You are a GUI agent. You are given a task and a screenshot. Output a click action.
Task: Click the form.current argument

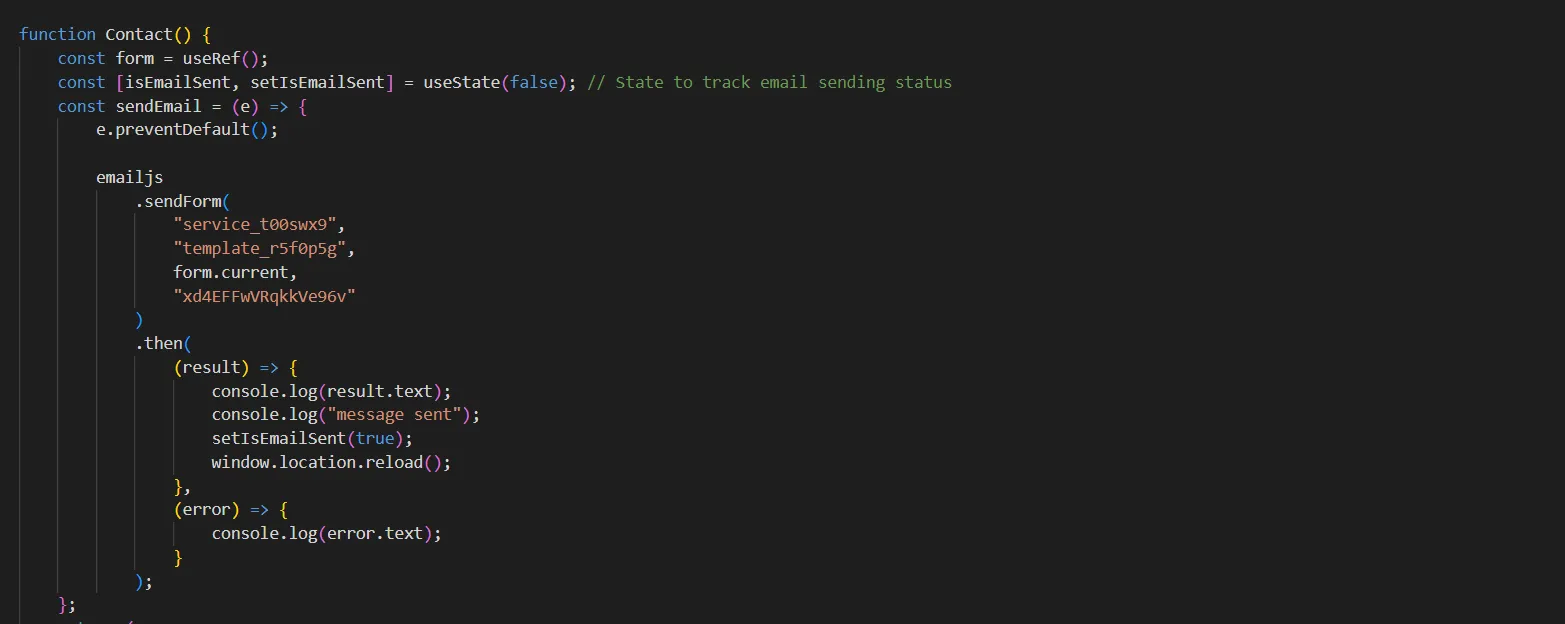[235, 272]
